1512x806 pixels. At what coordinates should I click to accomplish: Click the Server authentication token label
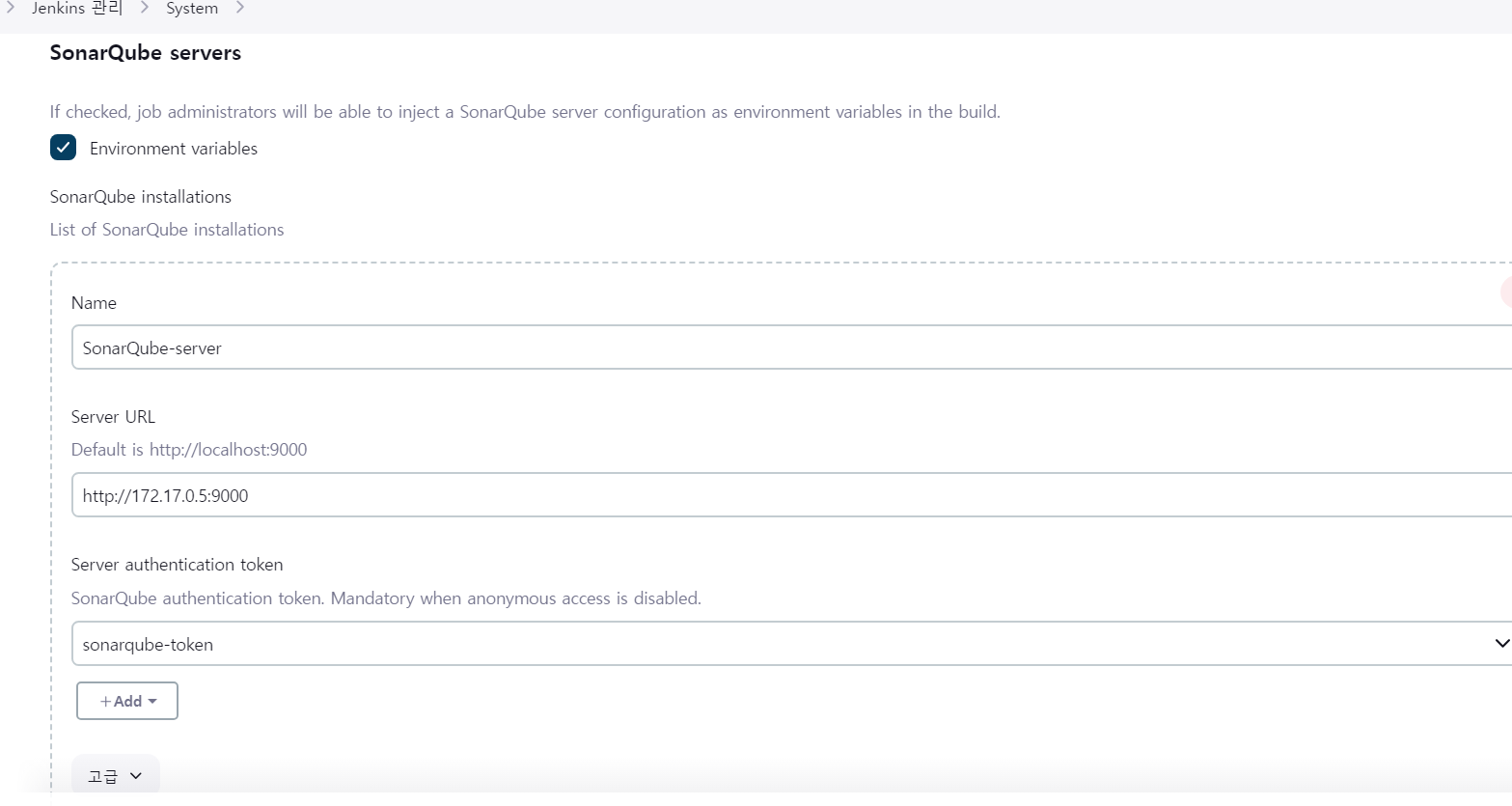[x=178, y=565]
